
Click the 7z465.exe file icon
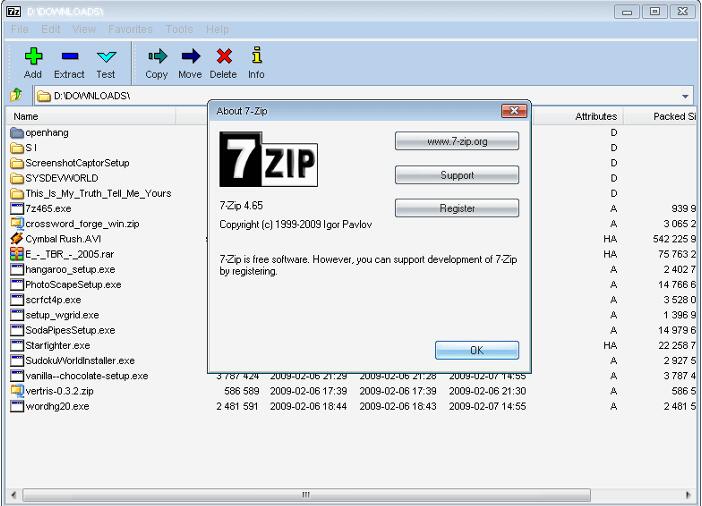(17, 209)
